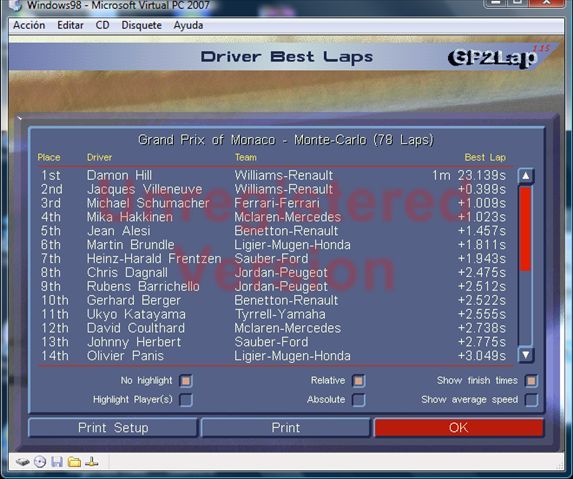Click the hard disk icon in status bar

23,462
